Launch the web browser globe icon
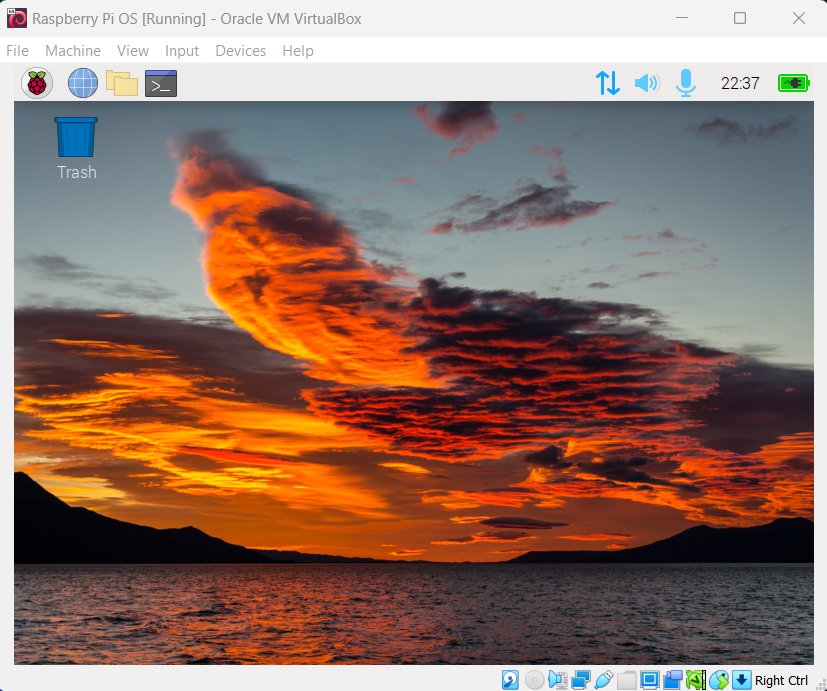The height and width of the screenshot is (691, 827). coord(83,83)
